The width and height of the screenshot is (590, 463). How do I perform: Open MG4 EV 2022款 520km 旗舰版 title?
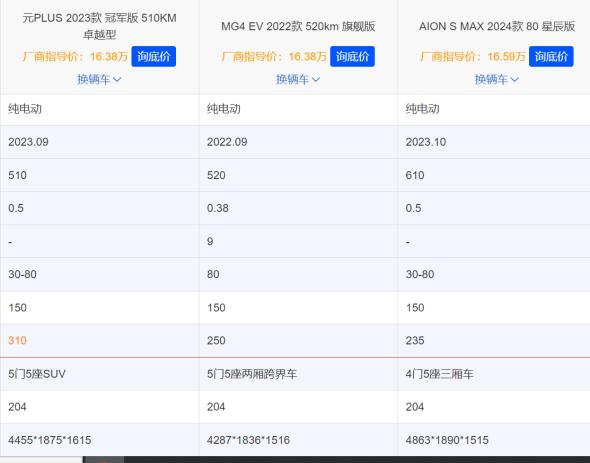point(298,26)
